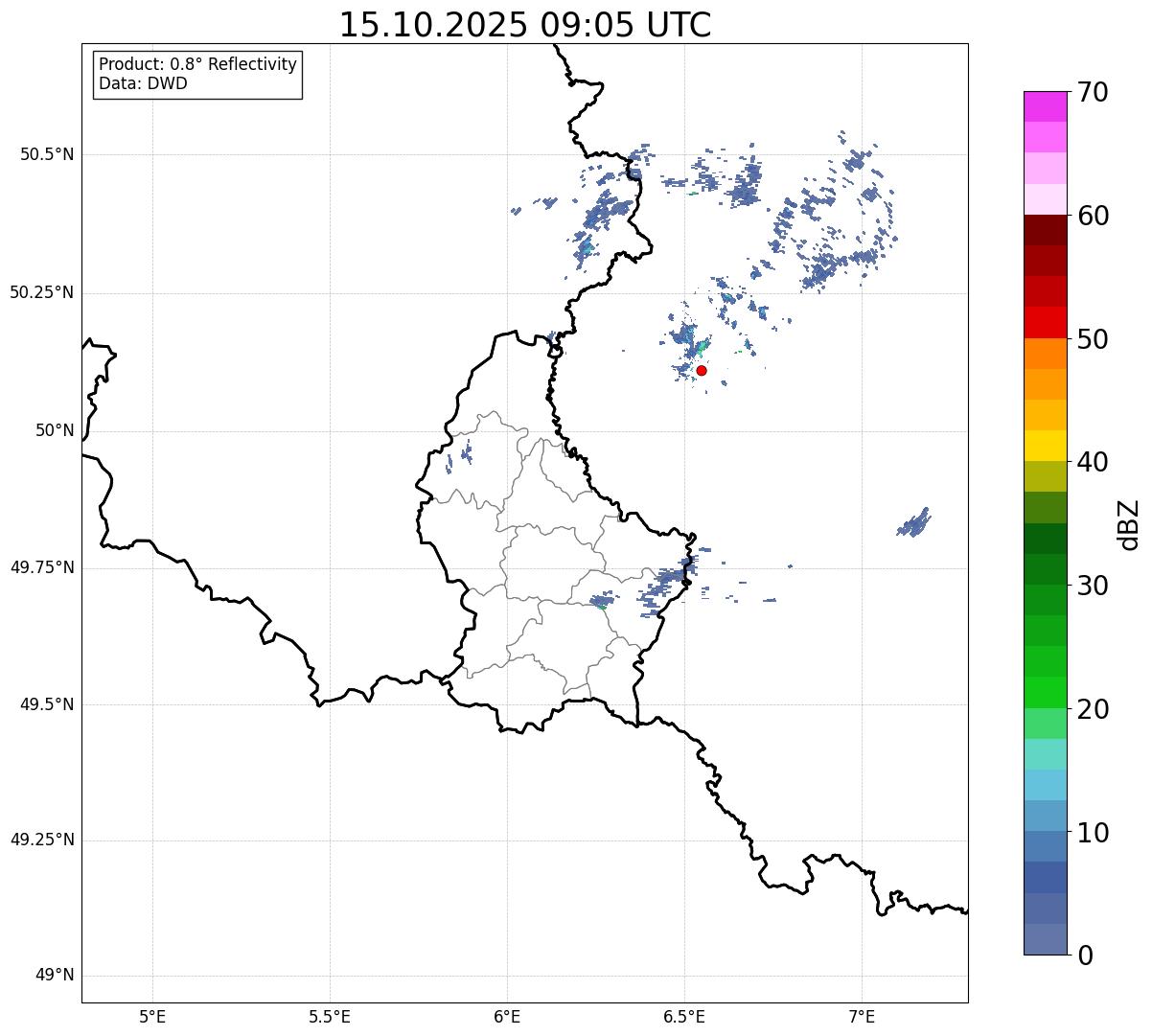Click the 6°E longitude label
This screenshot has height=1036, width=1152.
507,1016
